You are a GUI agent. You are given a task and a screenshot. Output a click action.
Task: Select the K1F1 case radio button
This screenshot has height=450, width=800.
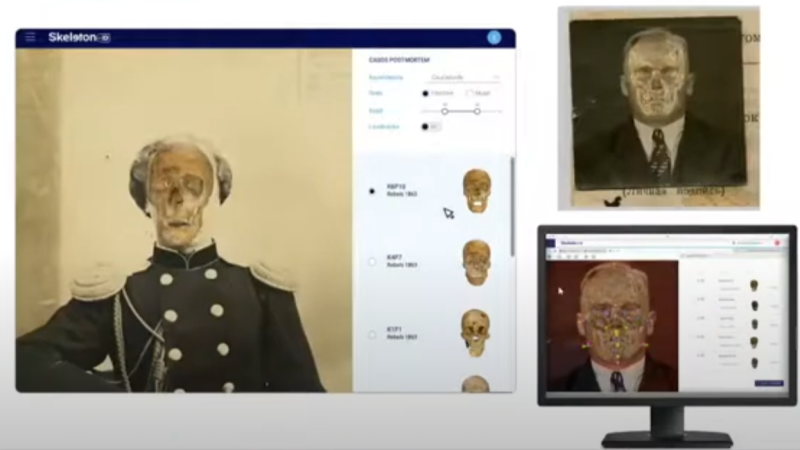pos(372,335)
